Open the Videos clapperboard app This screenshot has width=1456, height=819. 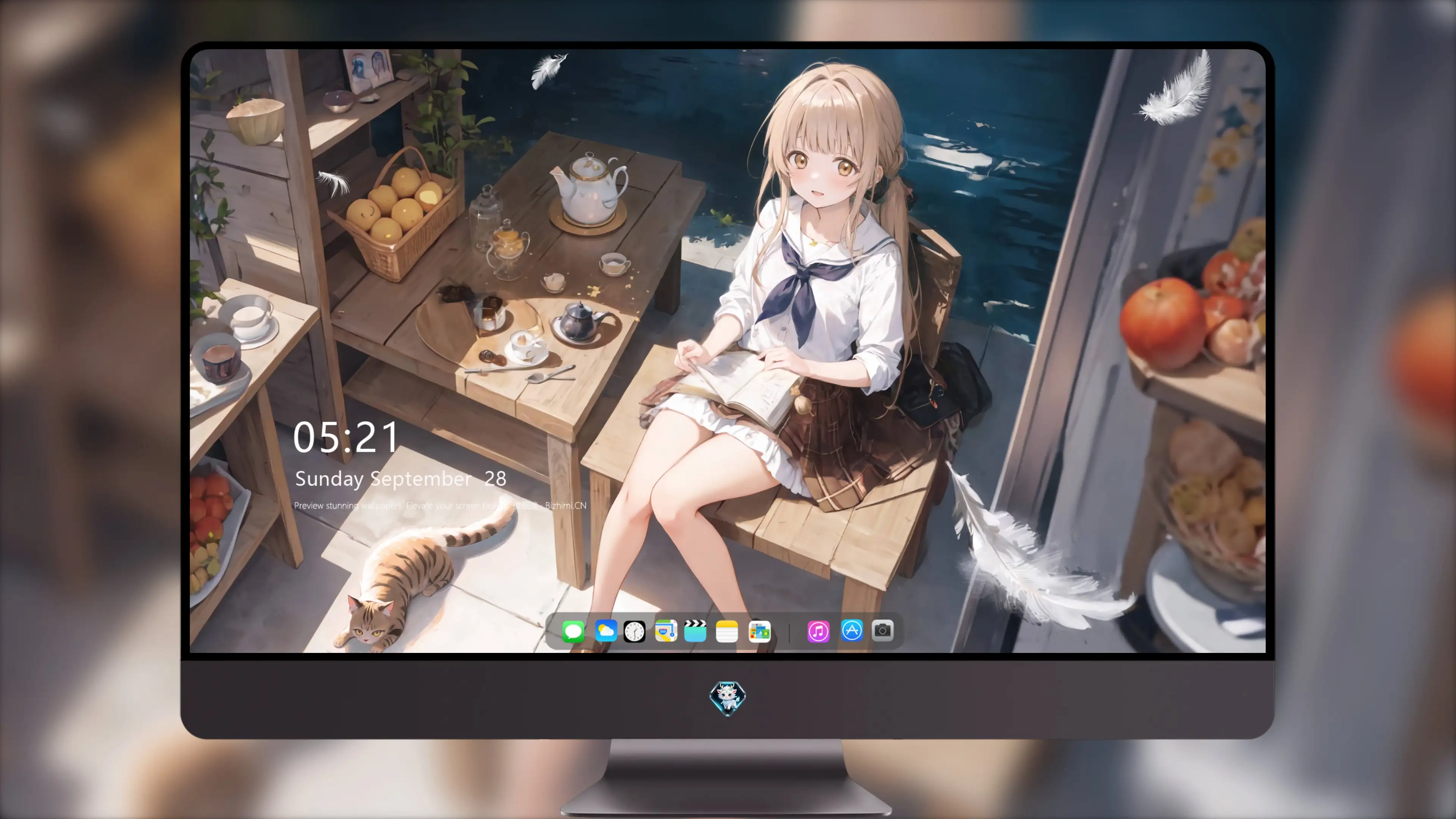pyautogui.click(x=695, y=631)
